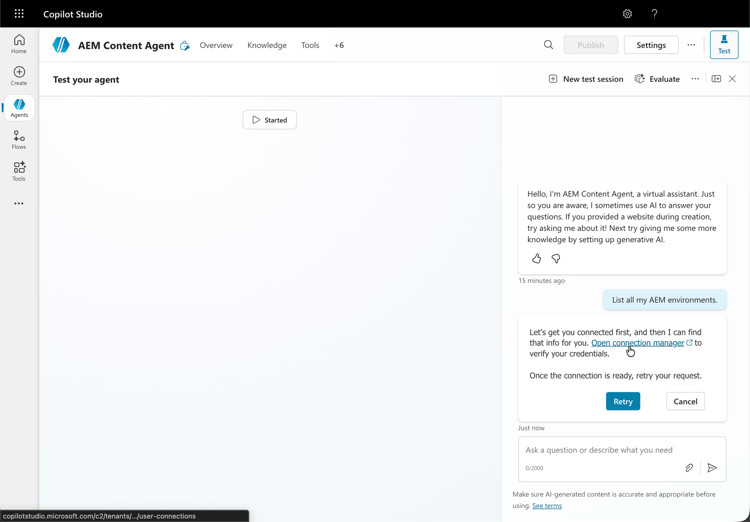
Task: Switch to the Tools tab
Action: (310, 45)
